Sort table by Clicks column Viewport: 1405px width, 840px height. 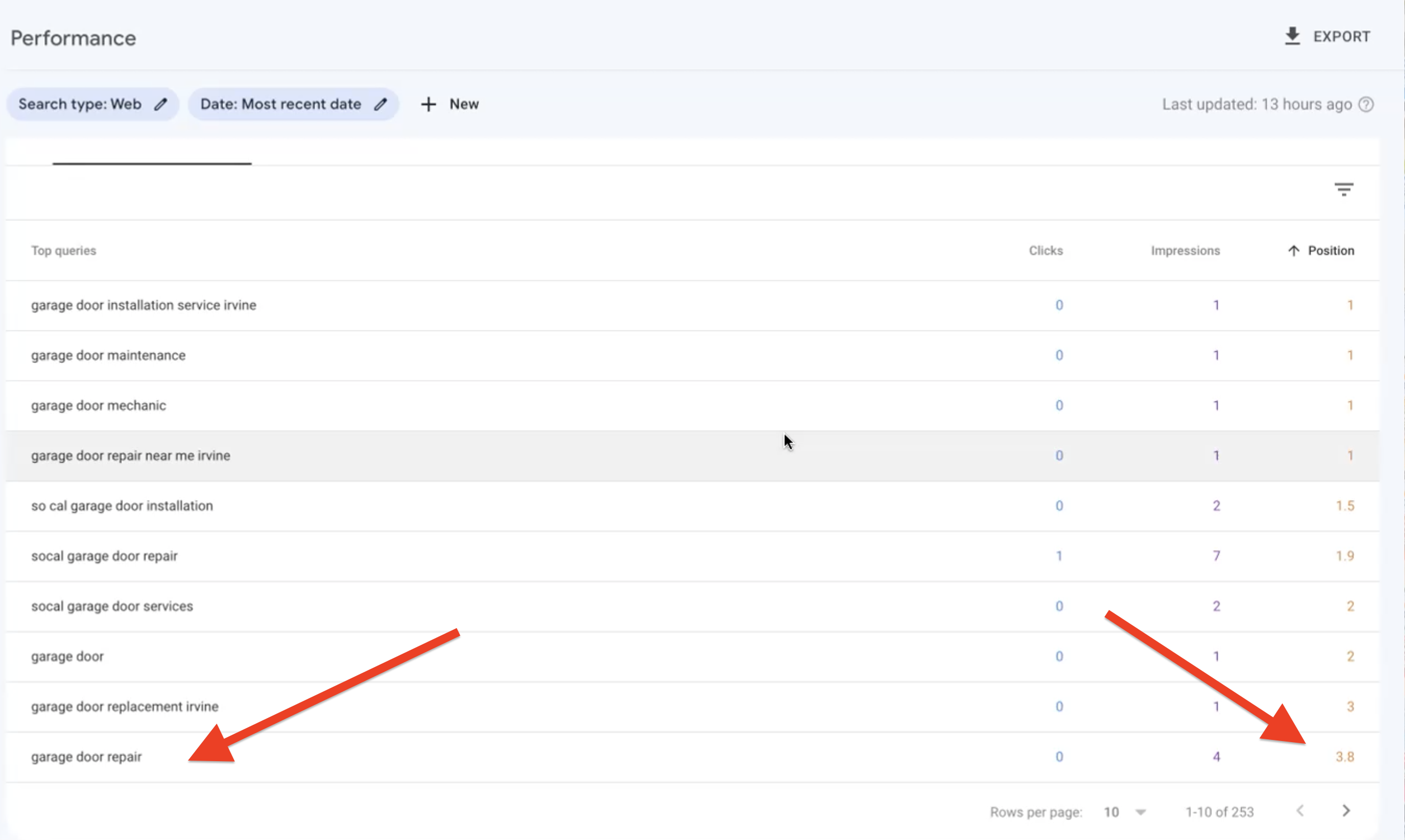pyautogui.click(x=1045, y=251)
